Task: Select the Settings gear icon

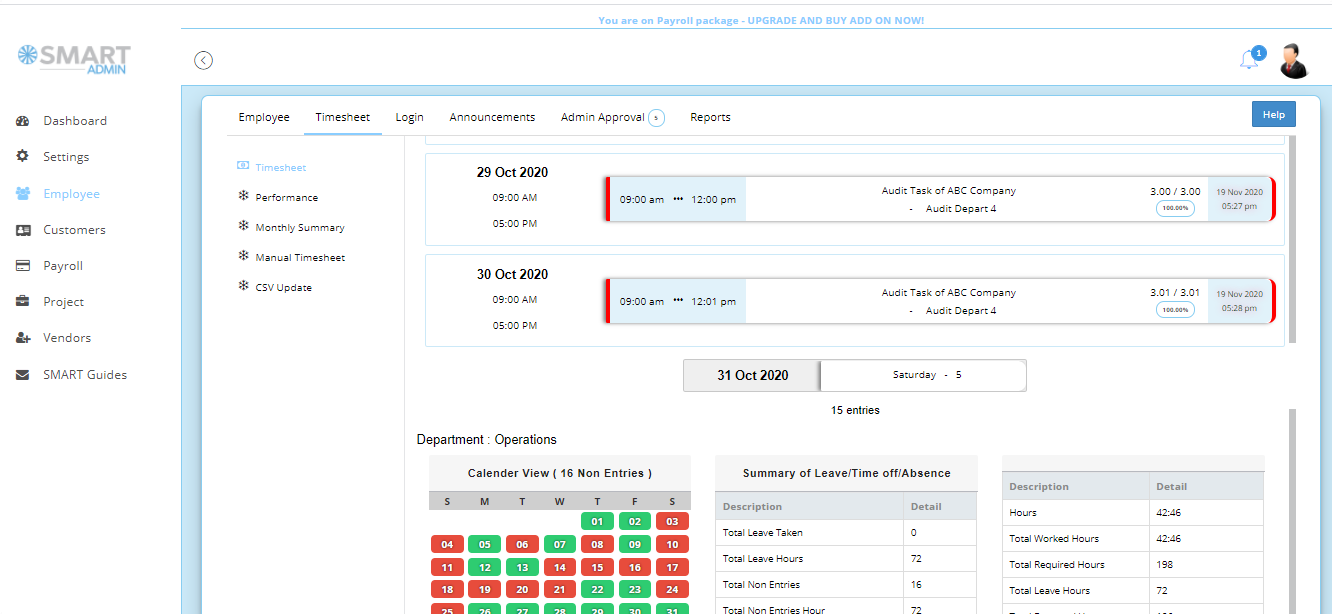Action: [23, 156]
